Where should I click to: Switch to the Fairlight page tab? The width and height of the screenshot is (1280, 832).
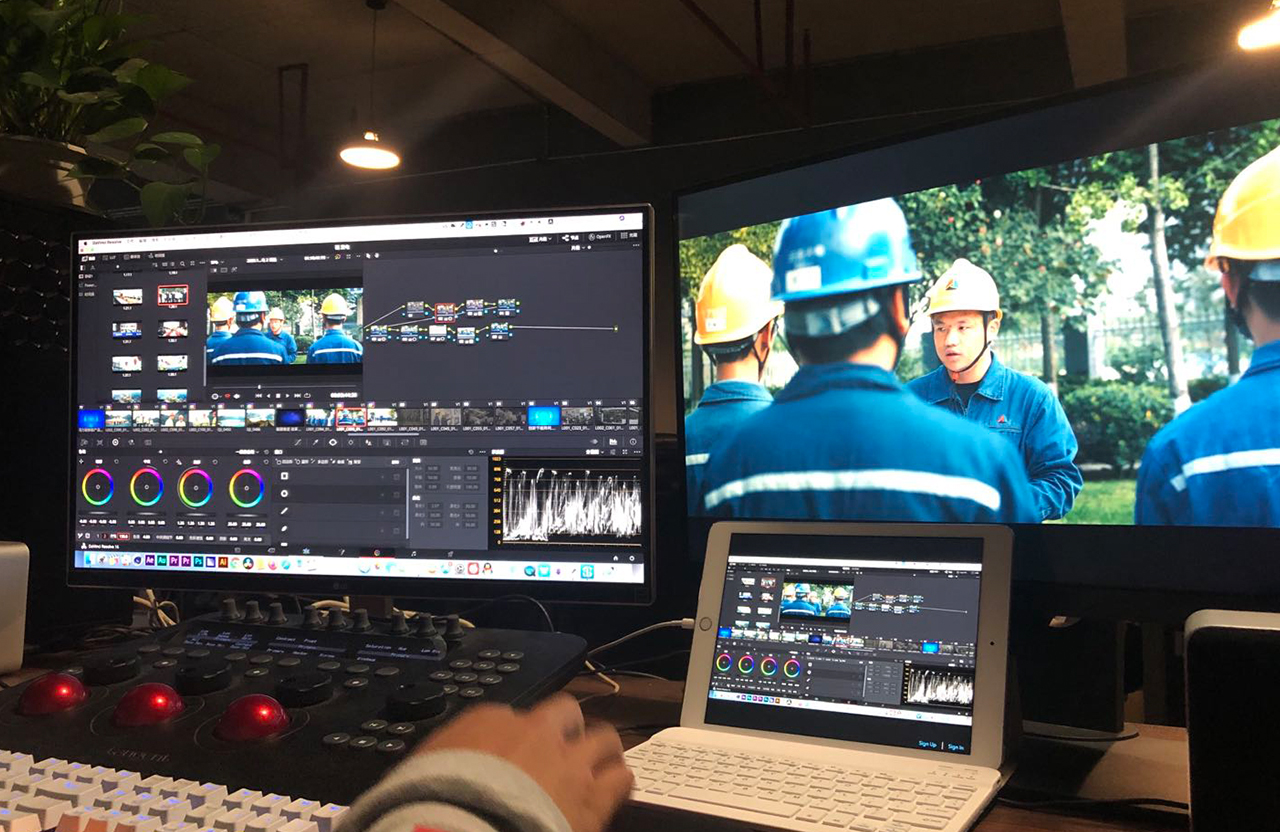pyautogui.click(x=413, y=552)
